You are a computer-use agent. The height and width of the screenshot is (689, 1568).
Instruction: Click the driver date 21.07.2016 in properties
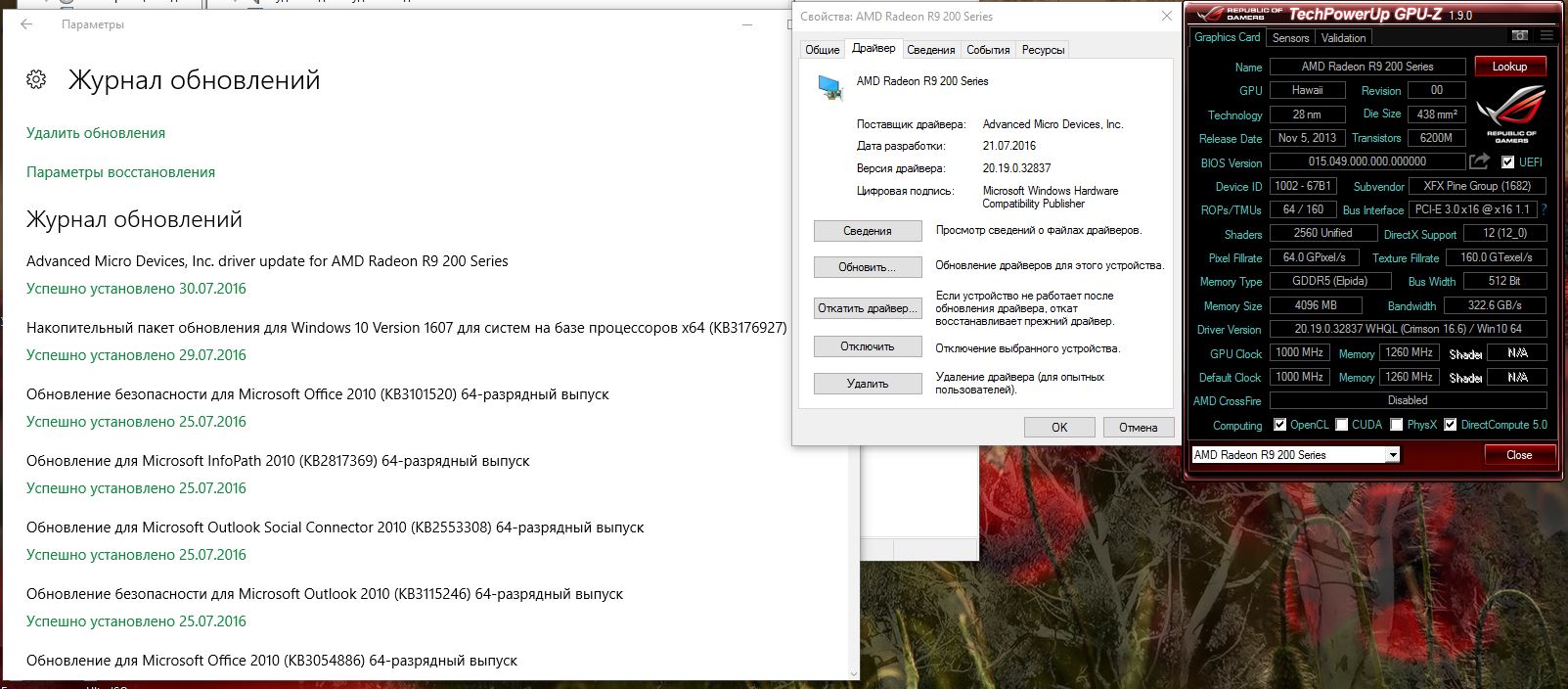pyautogui.click(x=1009, y=146)
